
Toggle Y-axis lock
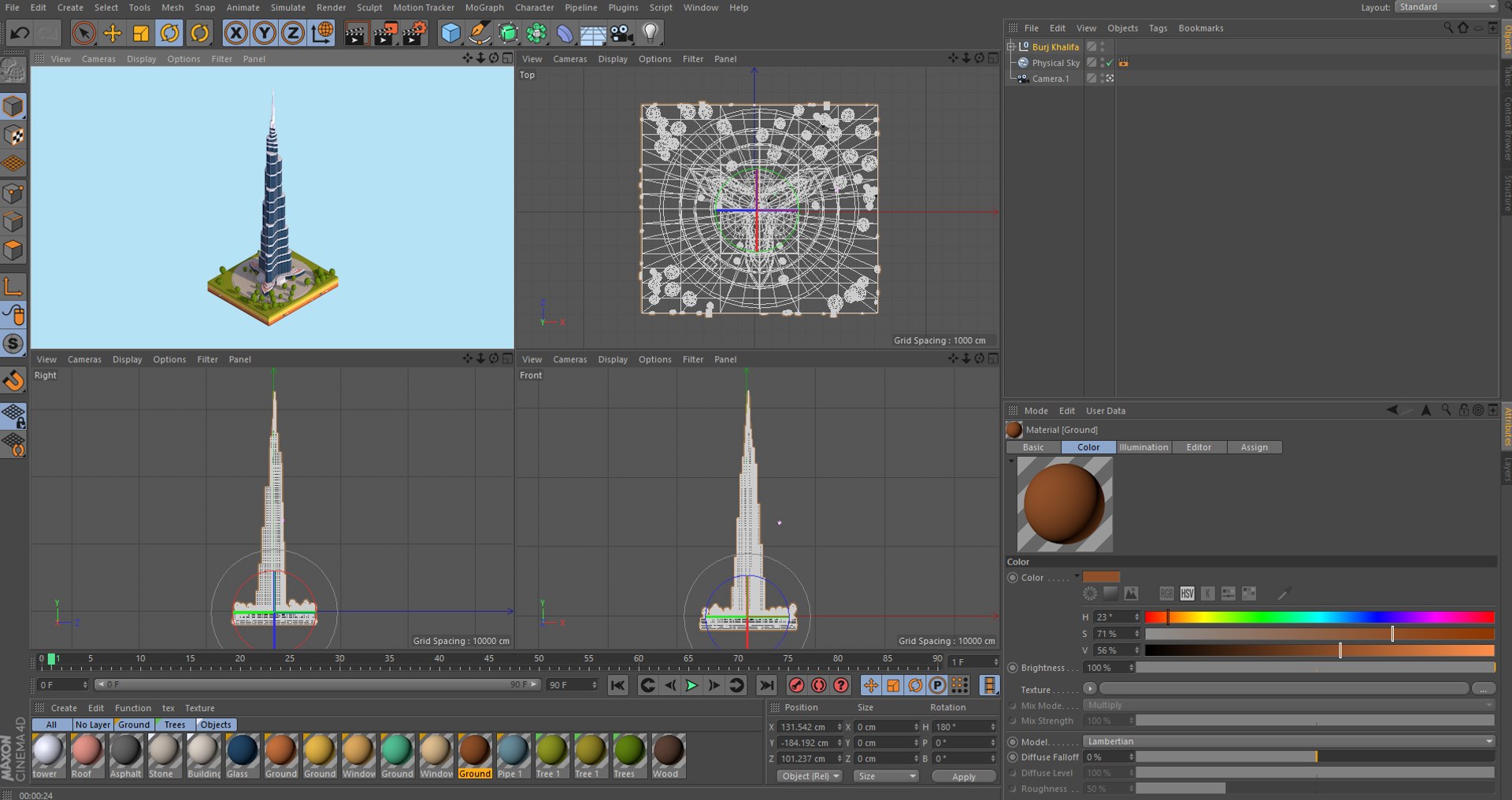[x=265, y=33]
